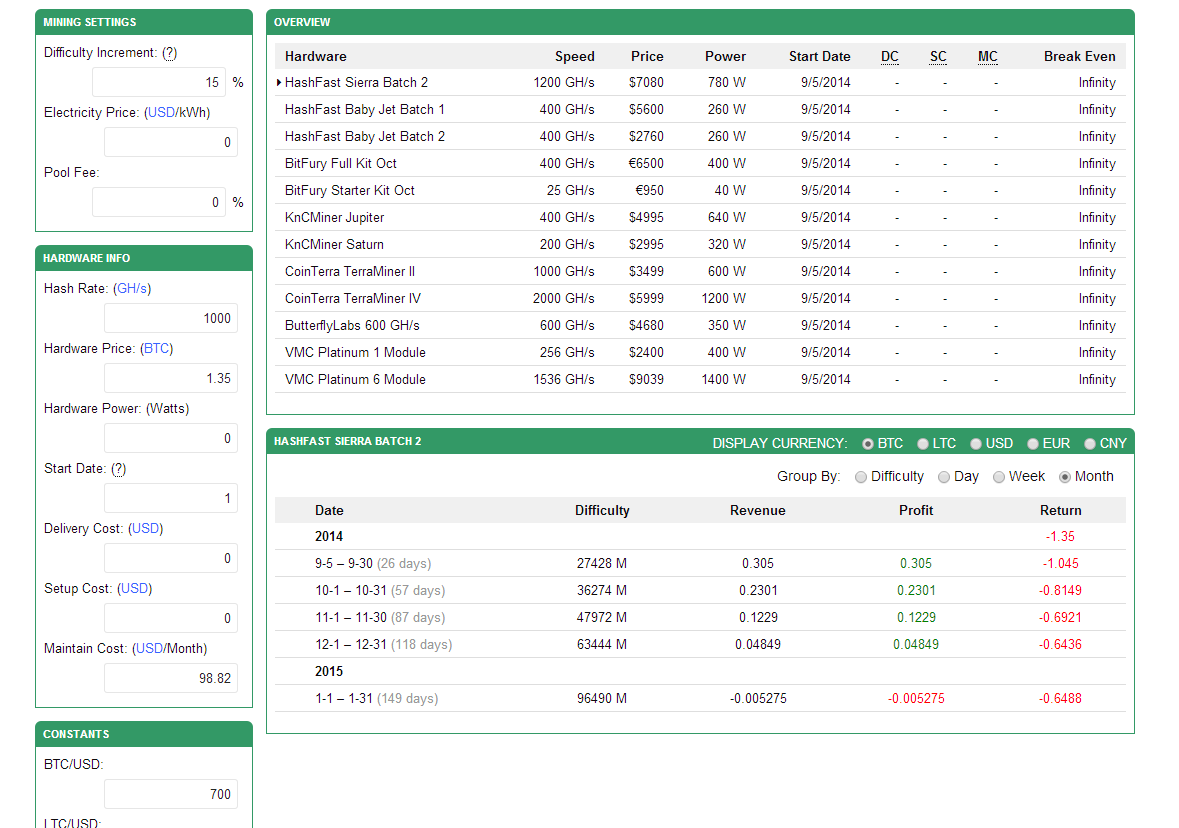1179x828 pixels.
Task: Select BTC display currency radio button
Action: point(868,444)
